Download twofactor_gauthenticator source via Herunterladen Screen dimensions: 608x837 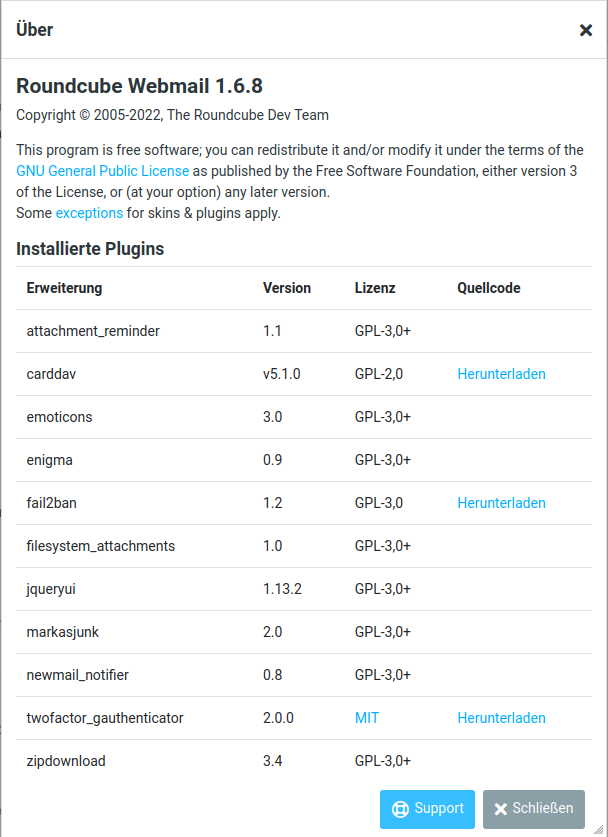501,718
